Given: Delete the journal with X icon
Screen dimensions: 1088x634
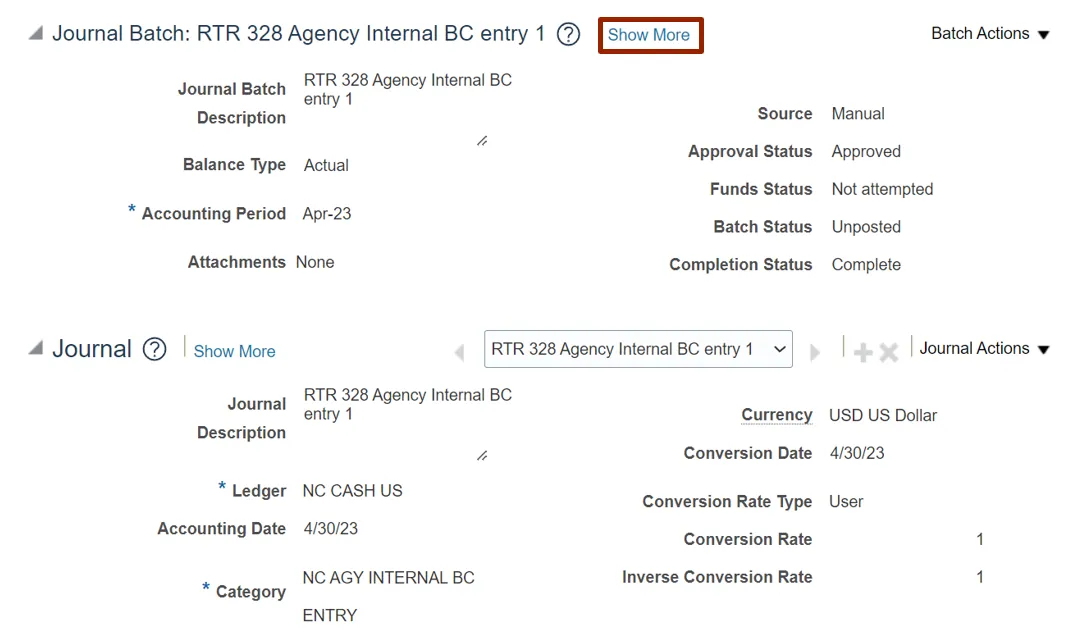Looking at the screenshot, I should [x=888, y=352].
